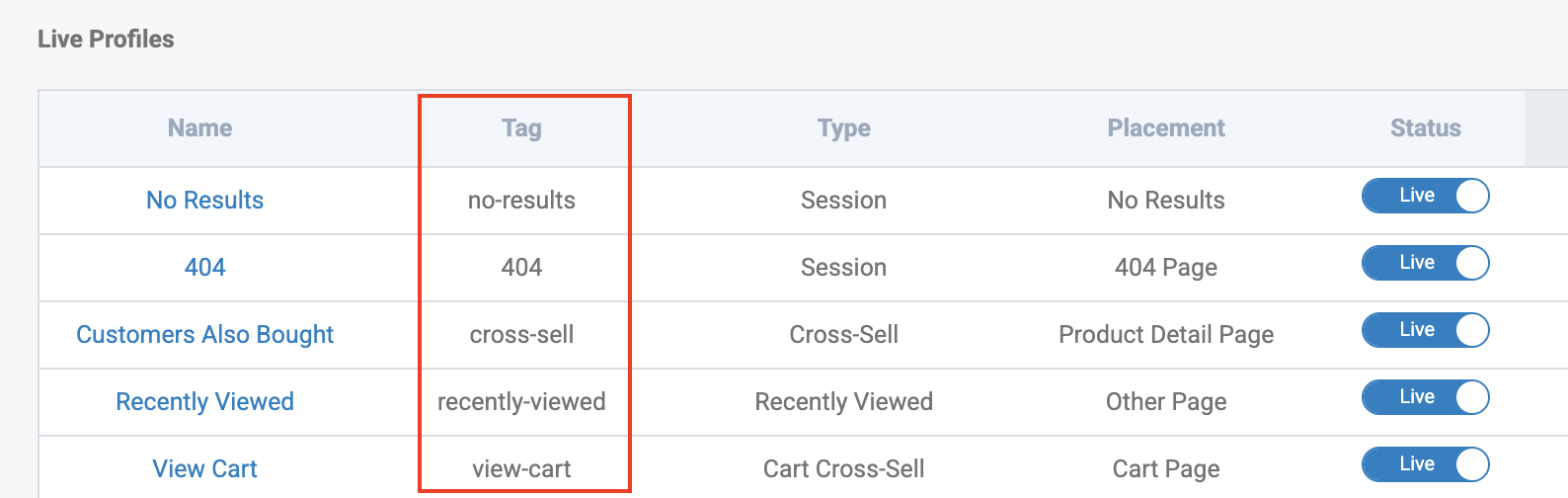Image resolution: width=1568 pixels, height=498 pixels.
Task: Click the Status column header
Action: 1425,128
